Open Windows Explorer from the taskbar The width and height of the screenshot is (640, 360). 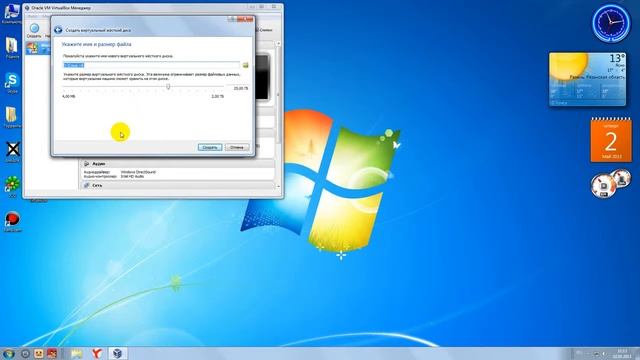[x=77, y=353]
